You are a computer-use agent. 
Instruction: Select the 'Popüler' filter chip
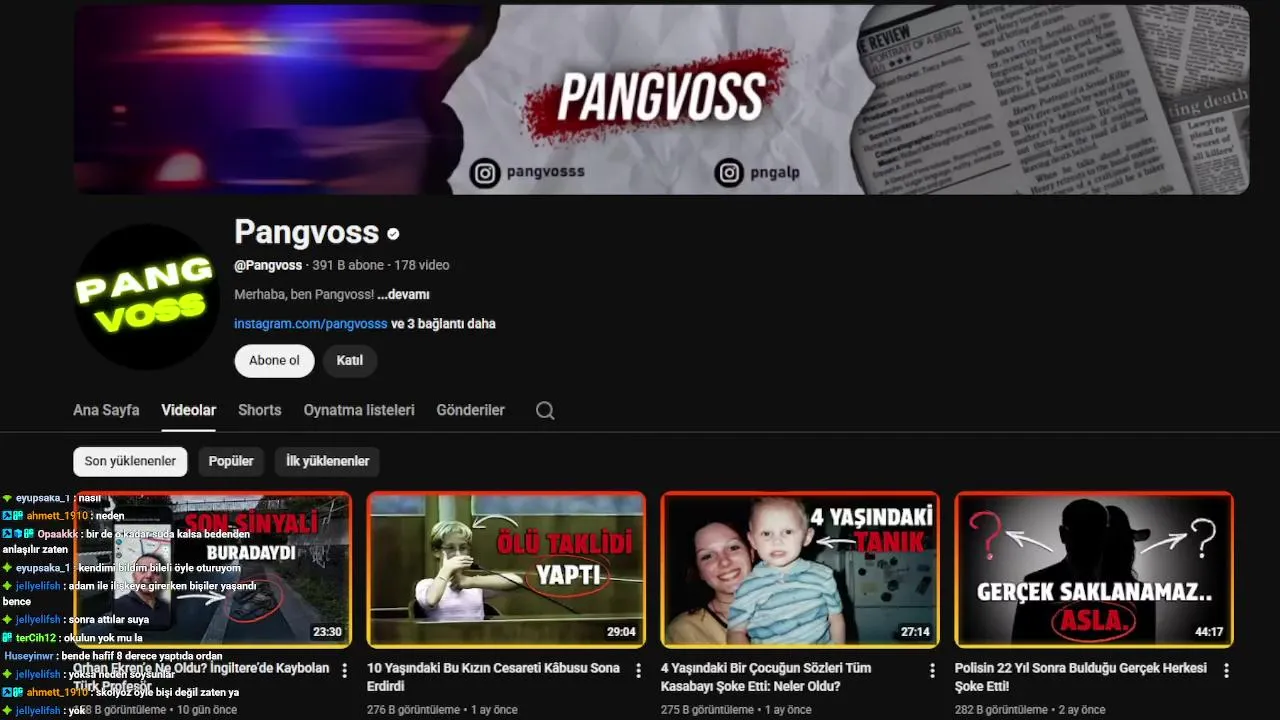(x=231, y=461)
